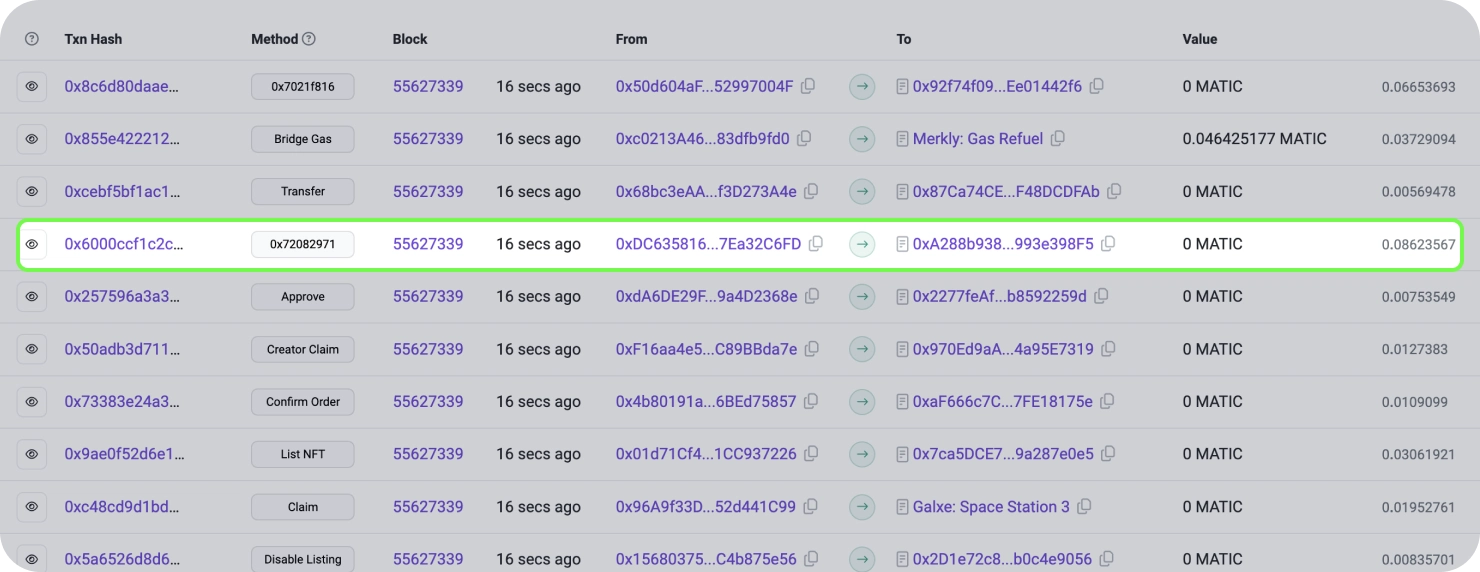
Task: Copy the 0x50d604aF from address
Action: point(808,86)
